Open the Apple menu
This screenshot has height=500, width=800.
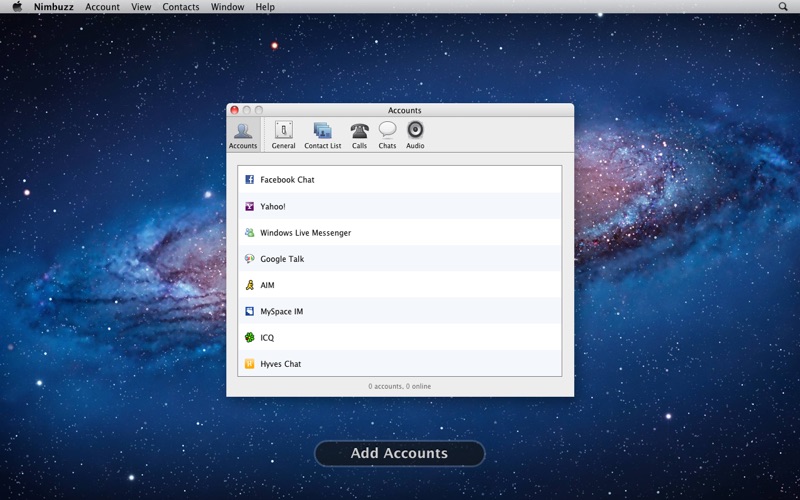17,7
